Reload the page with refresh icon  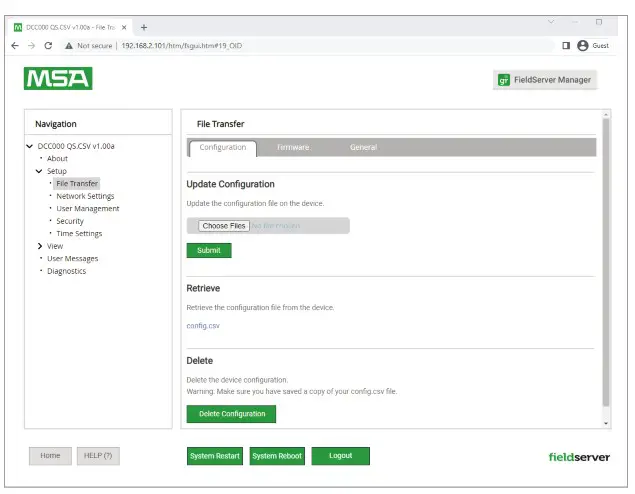tap(48, 46)
